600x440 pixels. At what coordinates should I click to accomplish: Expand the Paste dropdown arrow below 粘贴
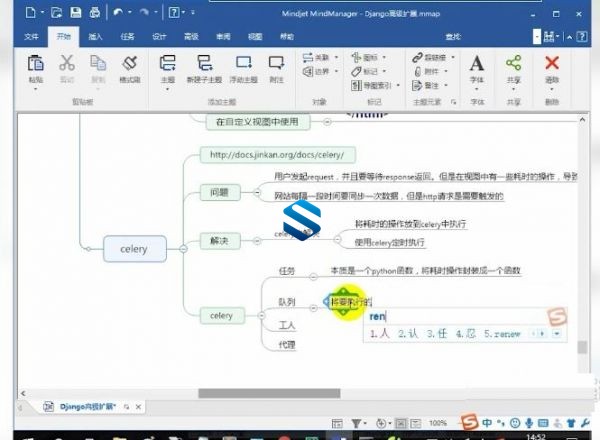tap(36, 89)
